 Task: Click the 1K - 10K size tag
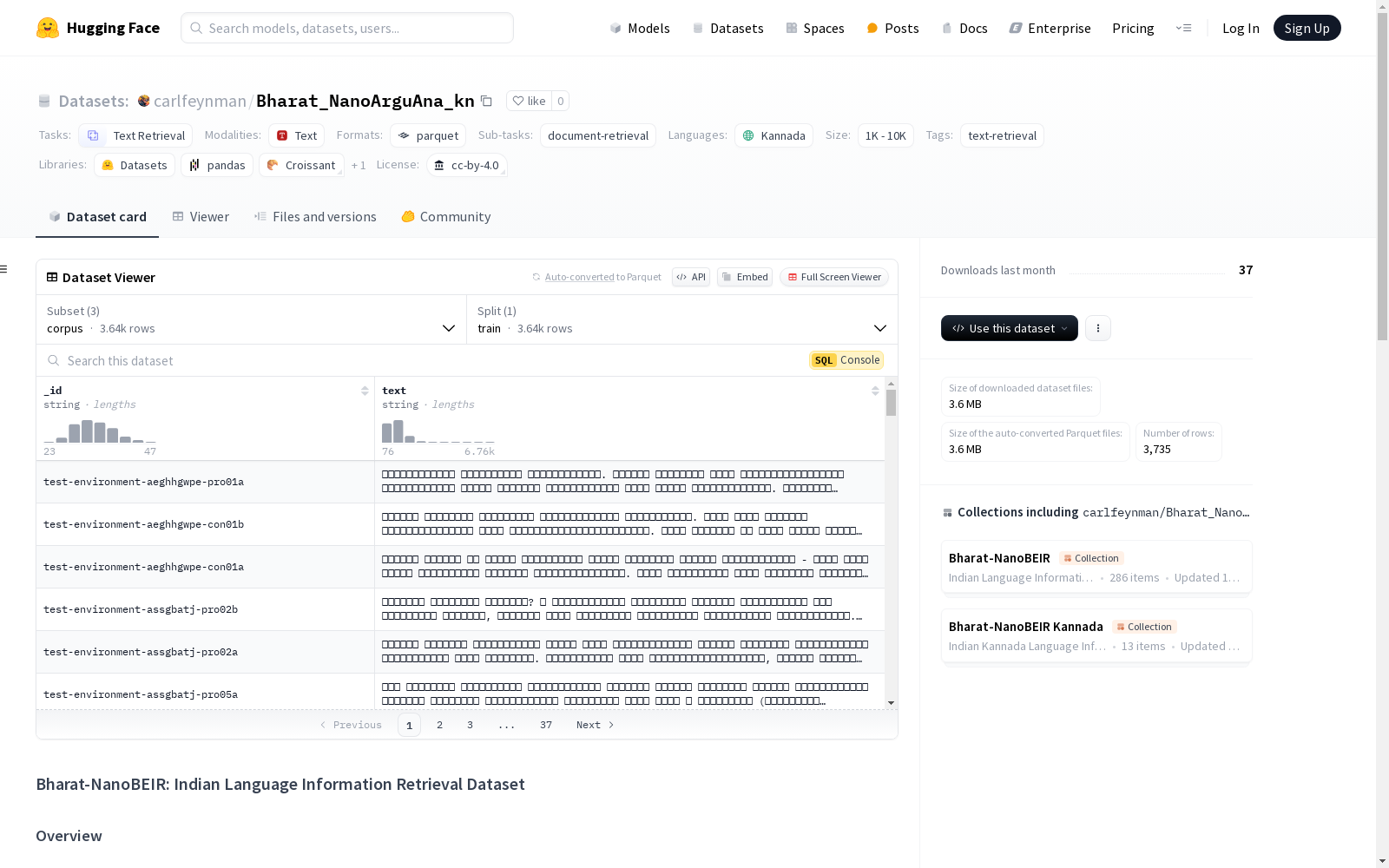(885, 135)
